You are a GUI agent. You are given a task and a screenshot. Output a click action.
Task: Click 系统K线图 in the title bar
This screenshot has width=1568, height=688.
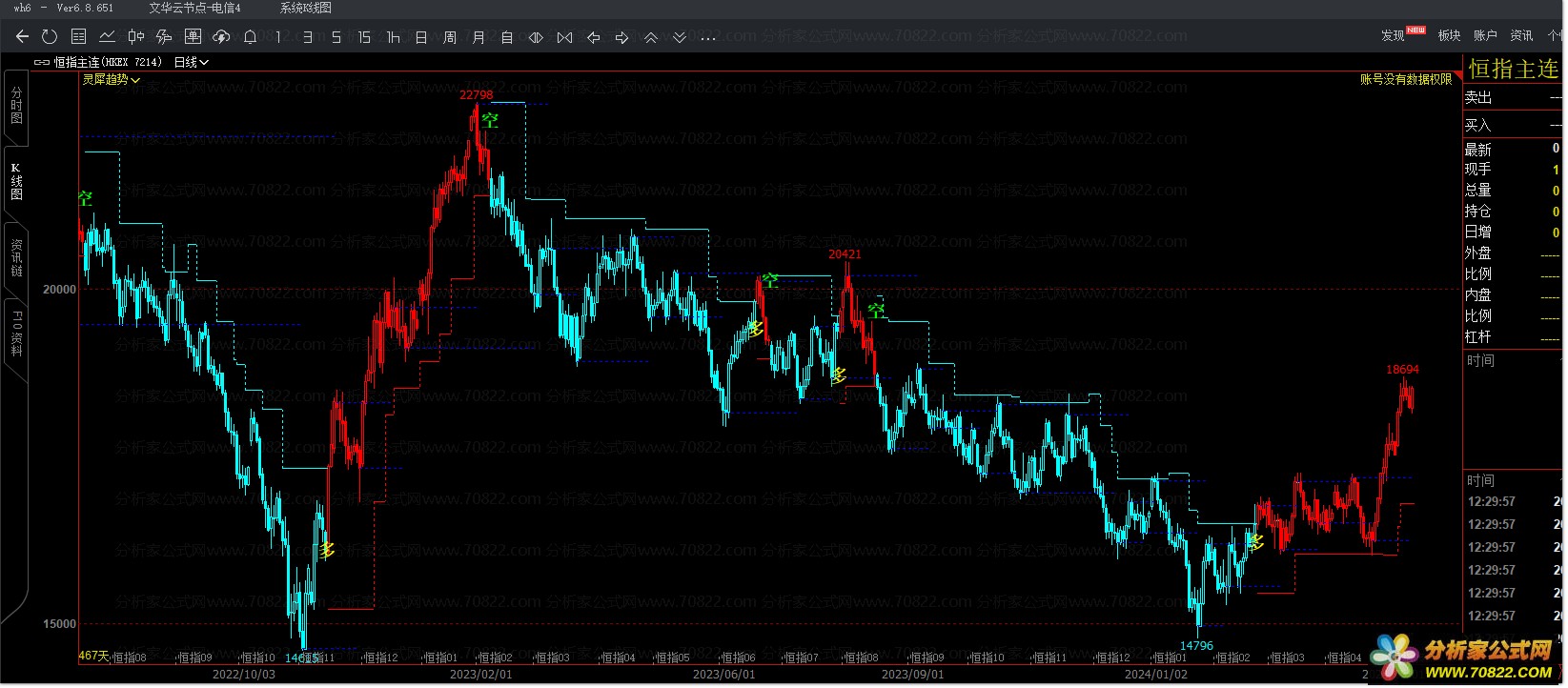pos(306,8)
